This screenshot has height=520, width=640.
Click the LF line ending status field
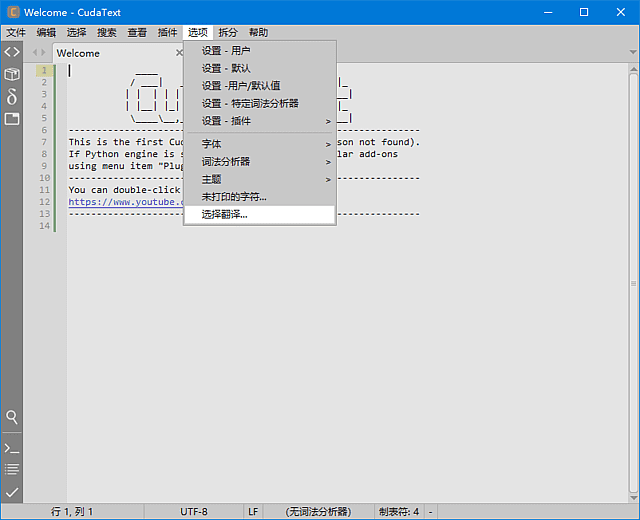pyautogui.click(x=253, y=511)
